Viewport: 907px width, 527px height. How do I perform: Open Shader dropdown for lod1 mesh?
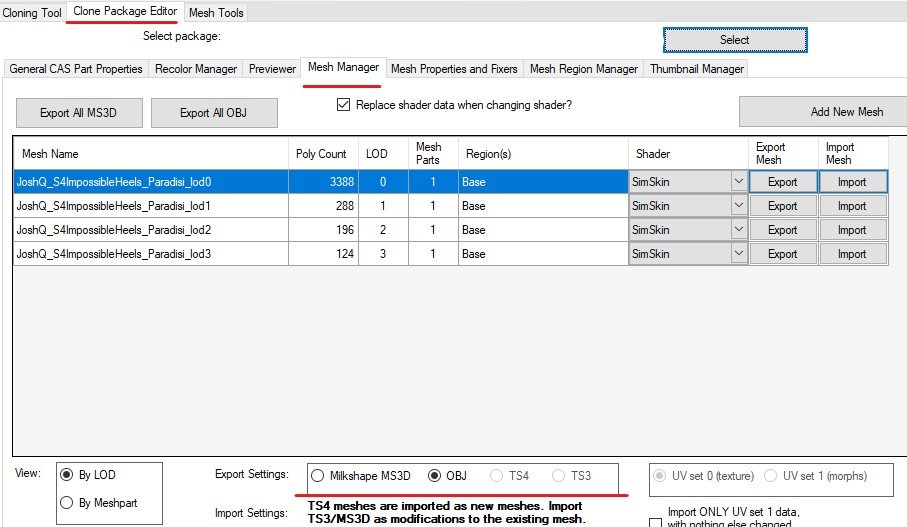click(x=739, y=205)
